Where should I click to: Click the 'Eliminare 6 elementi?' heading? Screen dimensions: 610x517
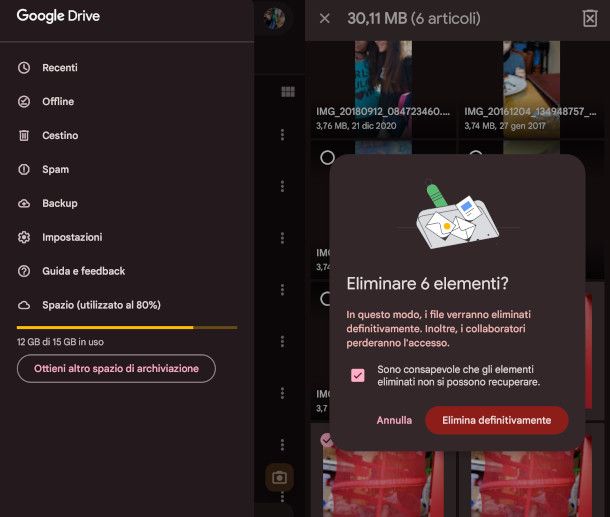click(x=427, y=284)
